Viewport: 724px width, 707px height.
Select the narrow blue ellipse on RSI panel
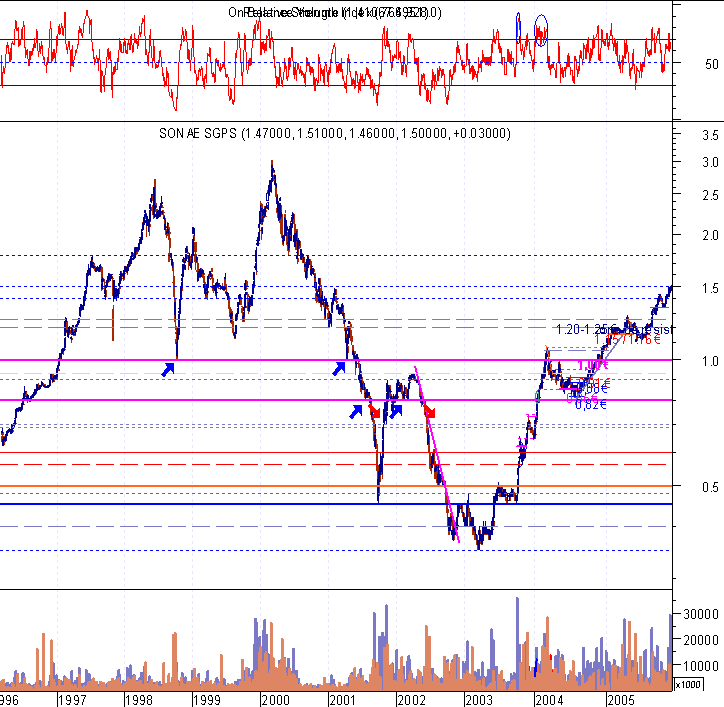(518, 28)
